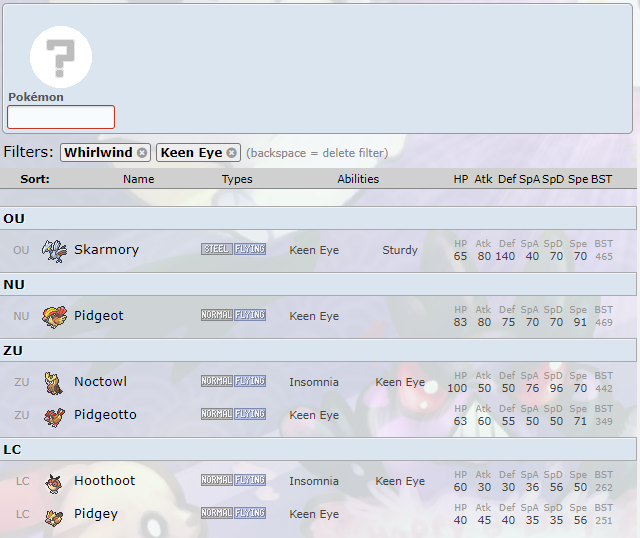Click the Noctowl sprite icon
The height and width of the screenshot is (538, 640).
point(54,383)
